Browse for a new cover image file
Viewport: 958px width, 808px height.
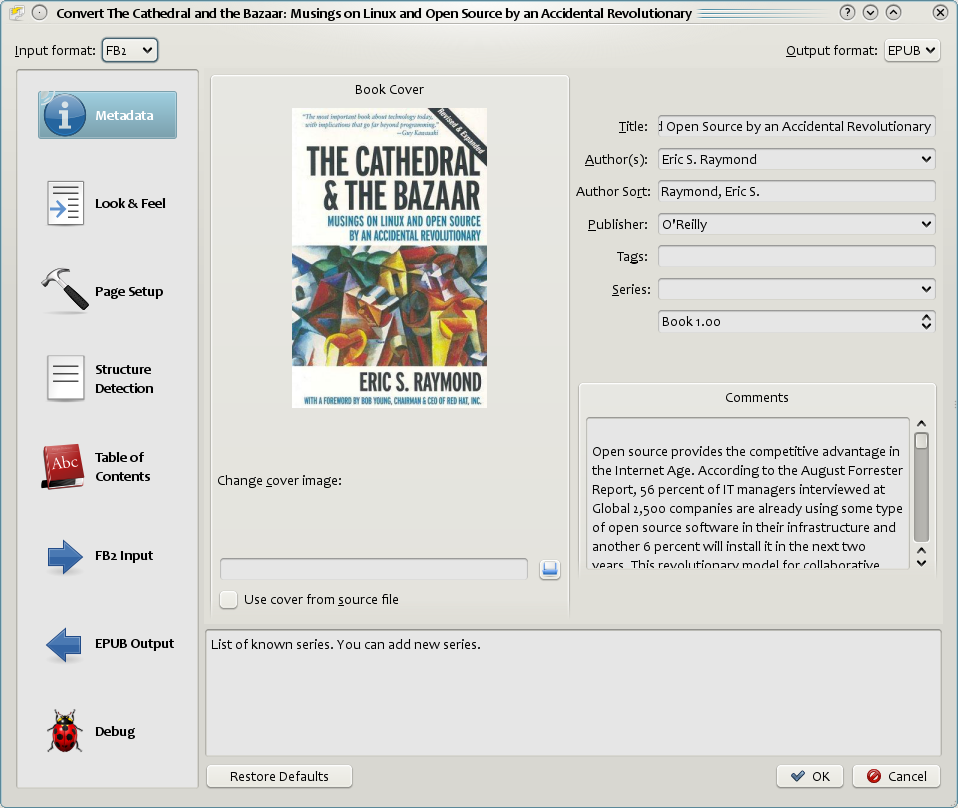pyautogui.click(x=549, y=568)
